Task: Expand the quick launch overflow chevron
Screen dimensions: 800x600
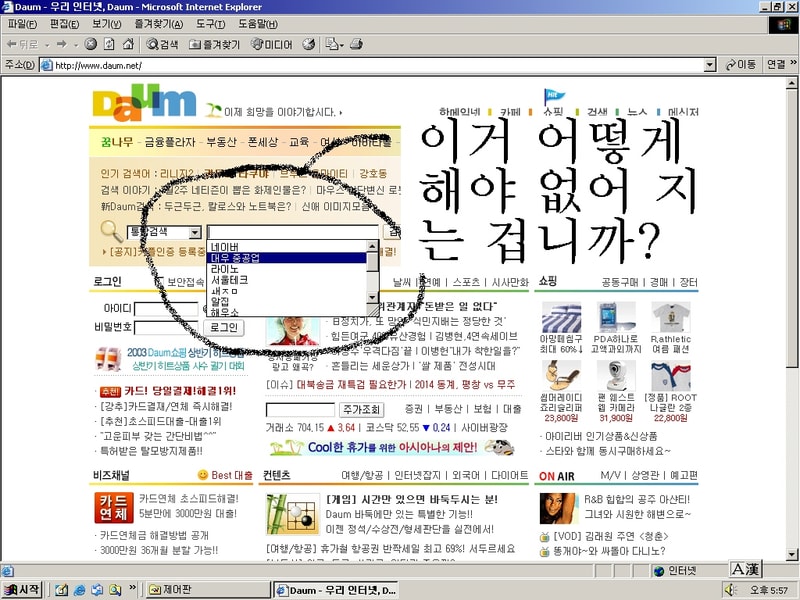Action: point(132,588)
